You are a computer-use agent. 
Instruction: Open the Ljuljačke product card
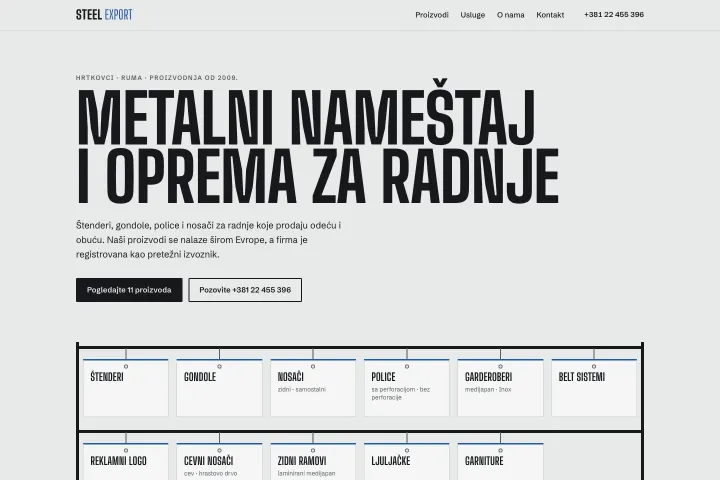point(407,462)
